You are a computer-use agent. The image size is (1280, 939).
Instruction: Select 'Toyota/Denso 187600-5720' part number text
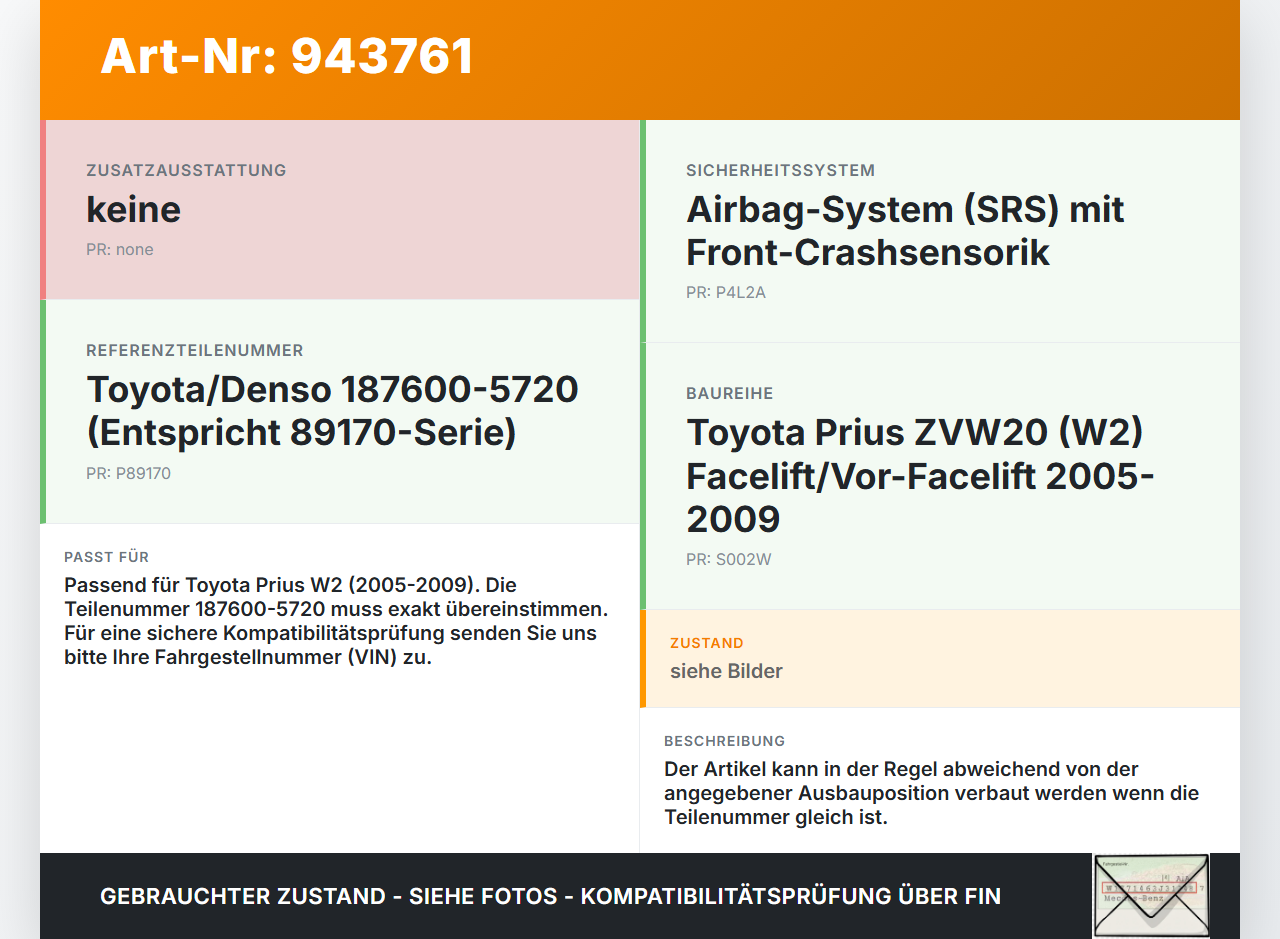(332, 389)
